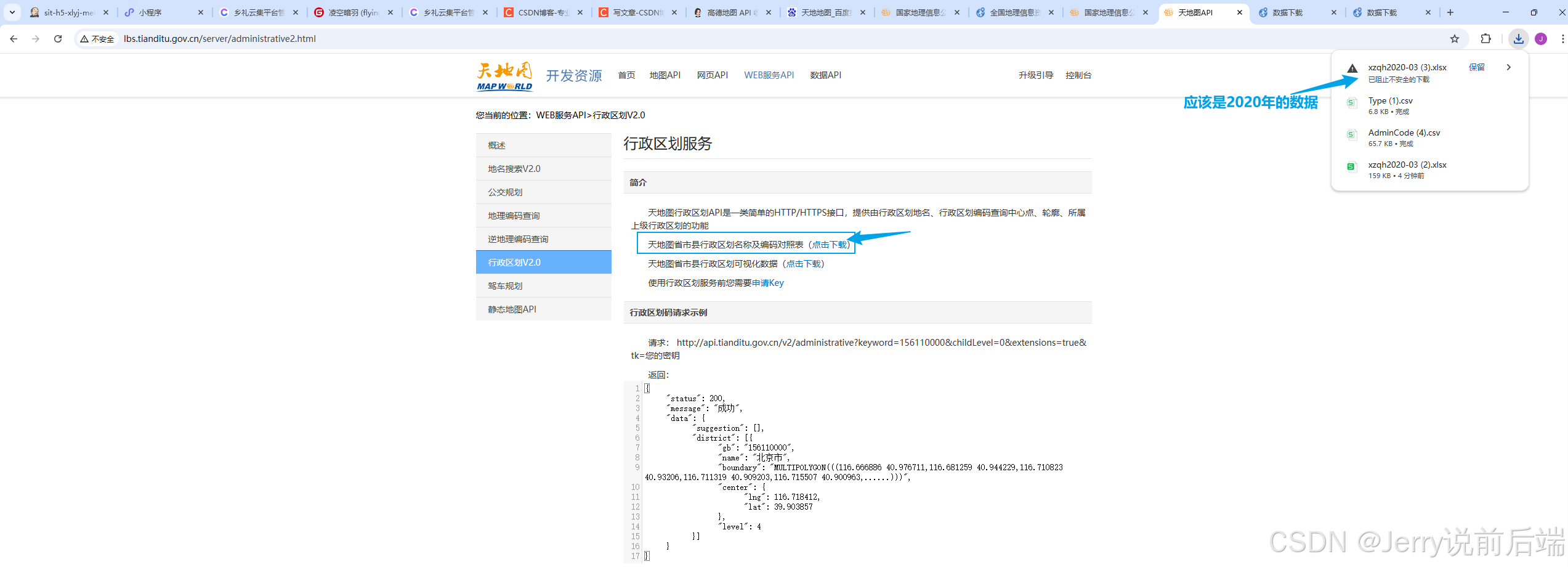Viewport: 1568px width, 567px height.
Task: Download 行政区划可视化数据 via 点击下载
Action: pyautogui.click(x=803, y=264)
